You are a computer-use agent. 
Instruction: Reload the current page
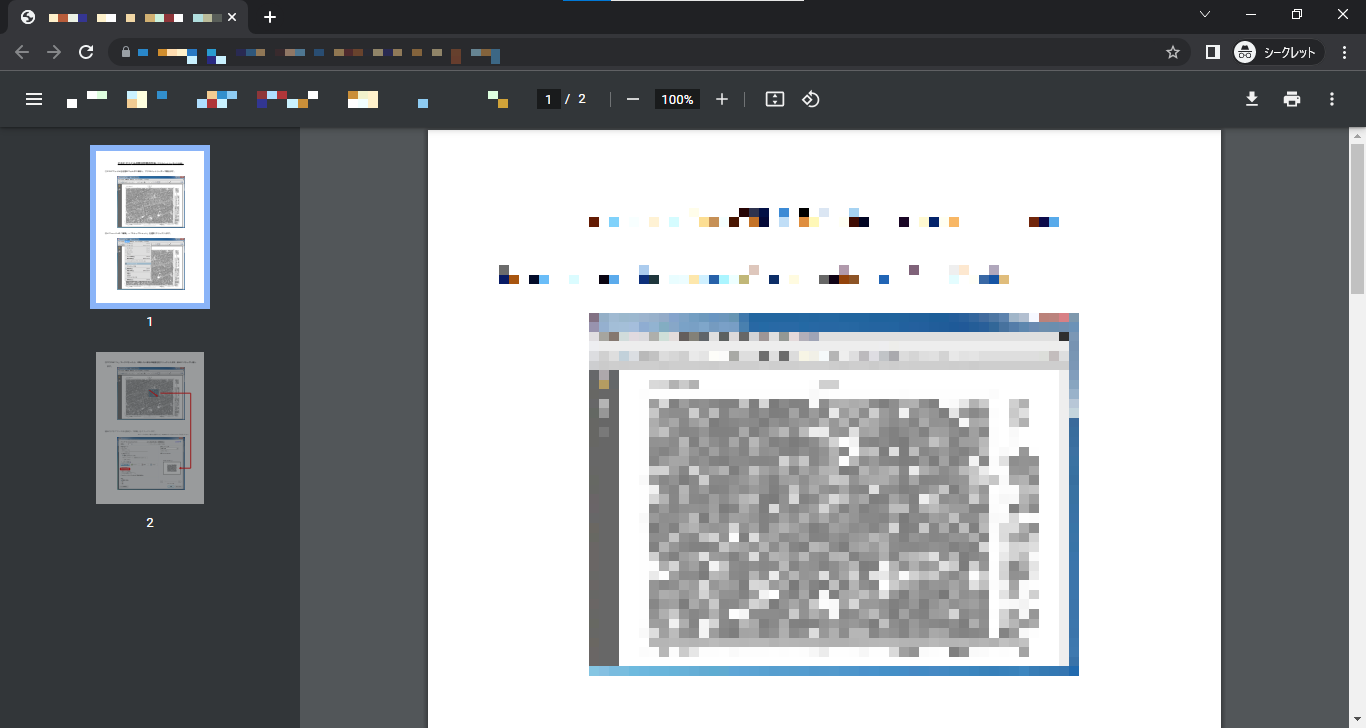[x=86, y=52]
